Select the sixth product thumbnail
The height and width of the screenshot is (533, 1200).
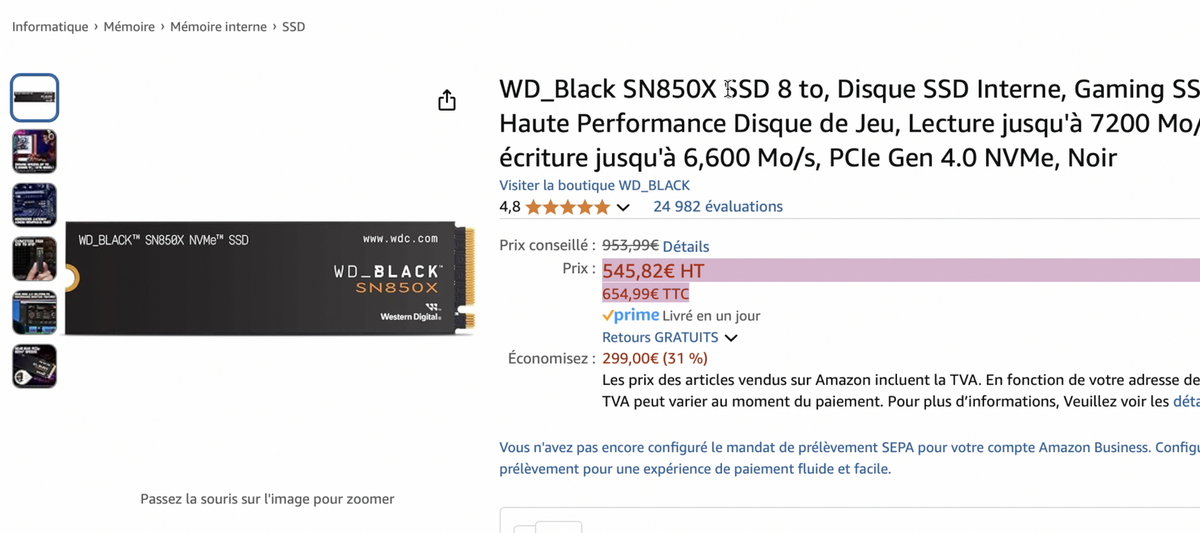[34, 366]
